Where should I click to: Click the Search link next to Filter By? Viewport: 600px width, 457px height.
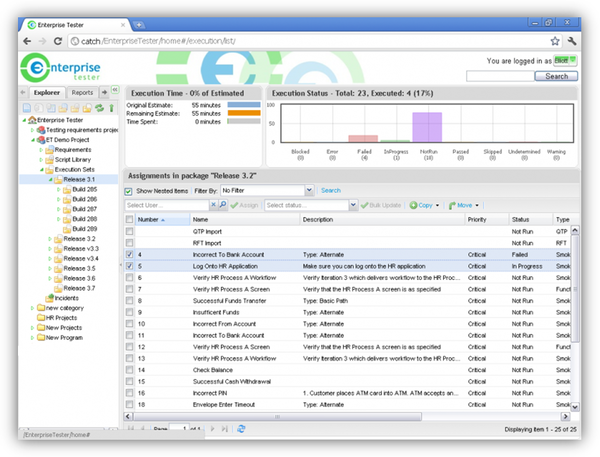tap(331, 191)
